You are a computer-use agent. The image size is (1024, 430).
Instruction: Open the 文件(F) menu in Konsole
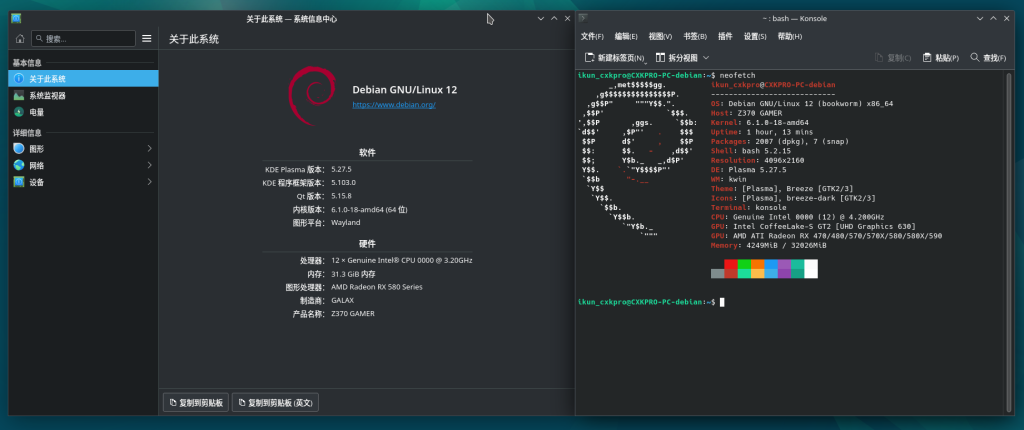(x=592, y=37)
